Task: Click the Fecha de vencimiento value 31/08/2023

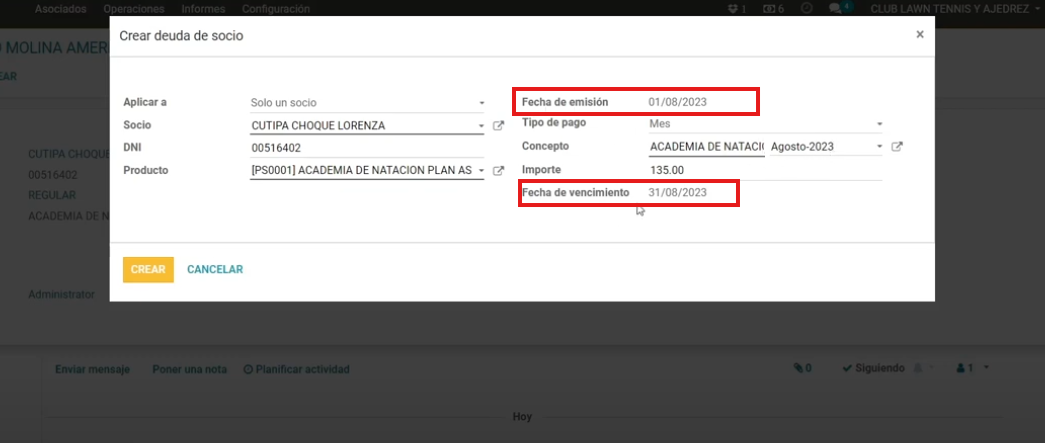Action: click(677, 193)
